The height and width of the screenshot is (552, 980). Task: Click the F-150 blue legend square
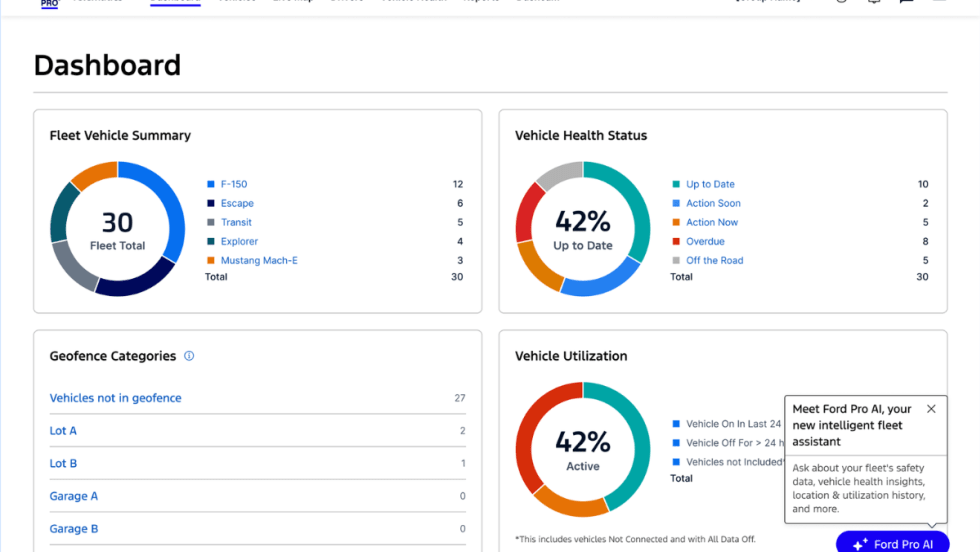click(211, 184)
